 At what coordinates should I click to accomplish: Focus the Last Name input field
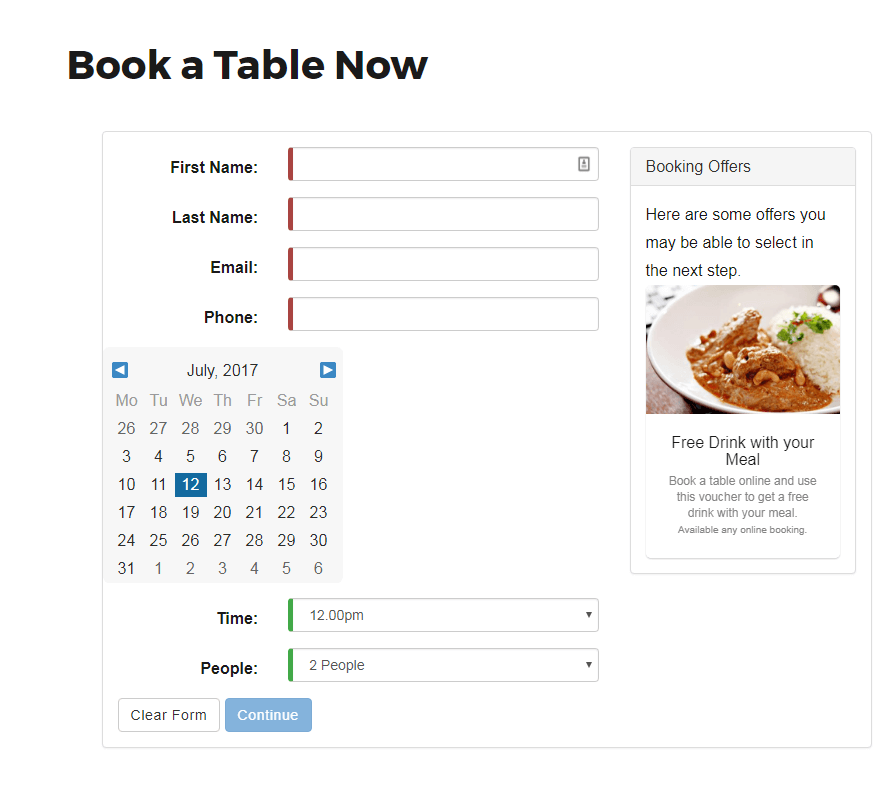click(x=443, y=214)
